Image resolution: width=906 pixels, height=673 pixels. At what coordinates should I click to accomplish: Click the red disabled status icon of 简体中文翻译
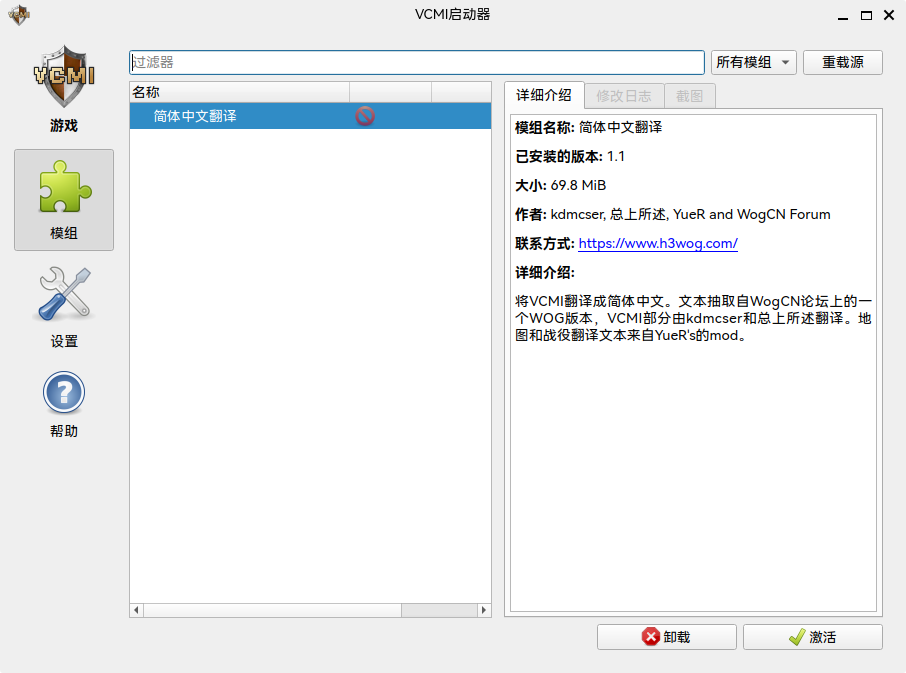[365, 116]
